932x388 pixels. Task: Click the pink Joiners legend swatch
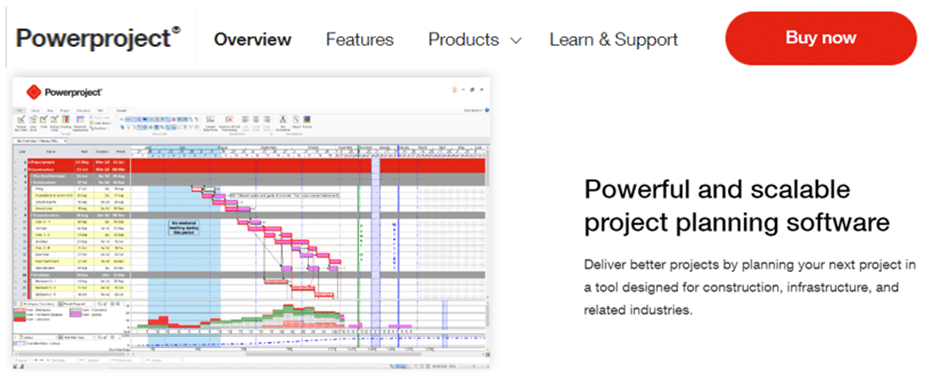(x=74, y=314)
